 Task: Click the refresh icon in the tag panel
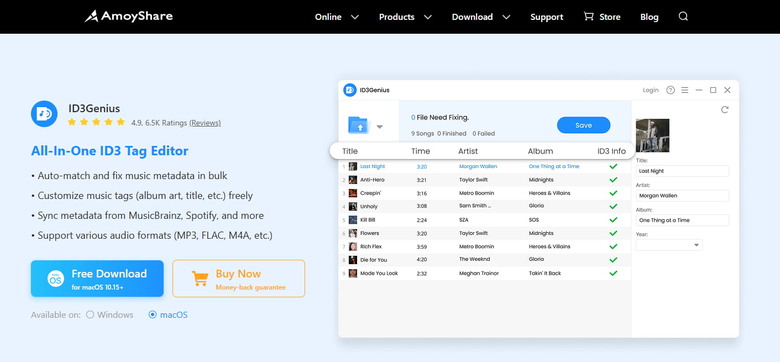[724, 109]
